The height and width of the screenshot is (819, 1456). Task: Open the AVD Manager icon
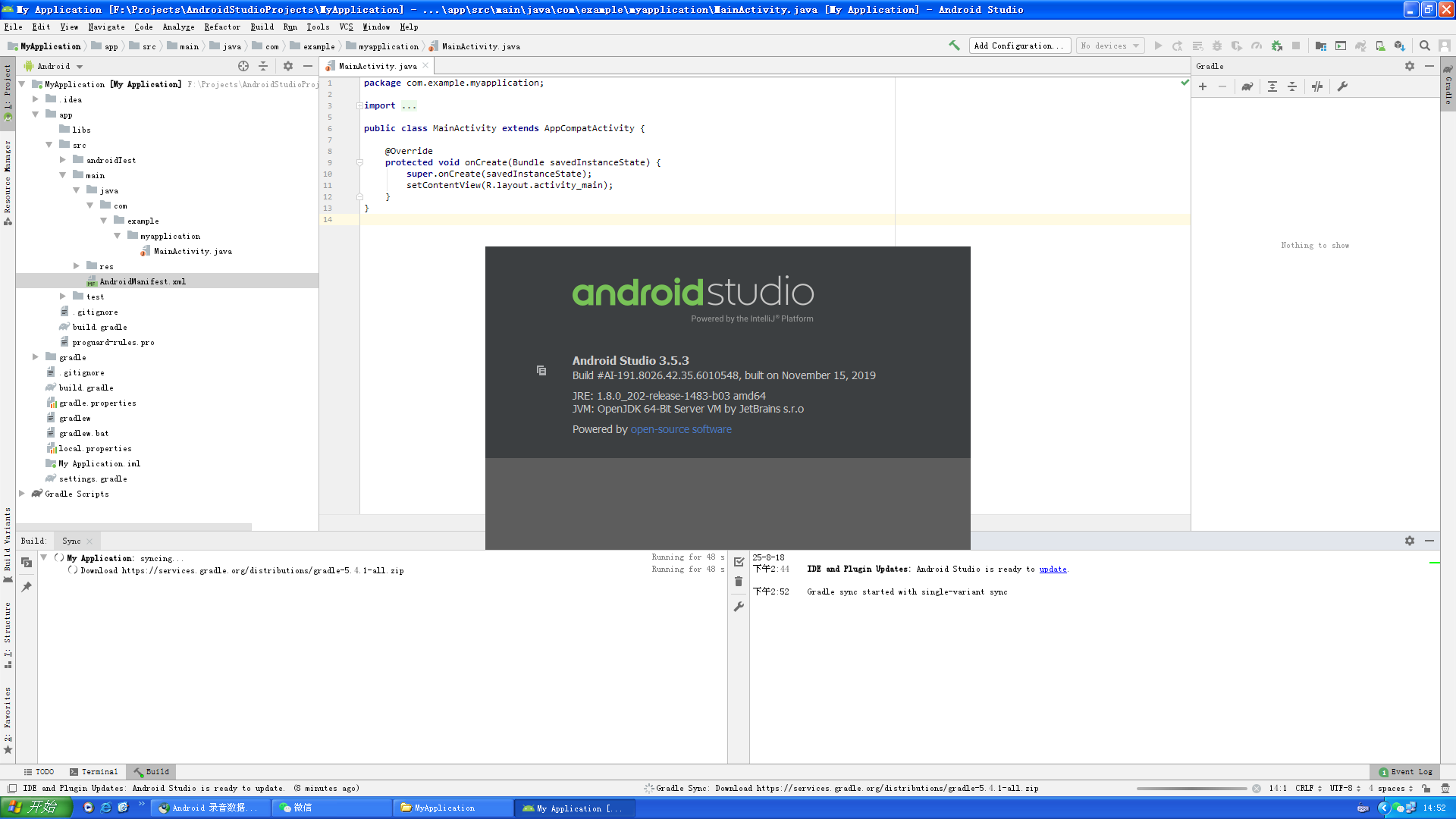click(x=1380, y=45)
